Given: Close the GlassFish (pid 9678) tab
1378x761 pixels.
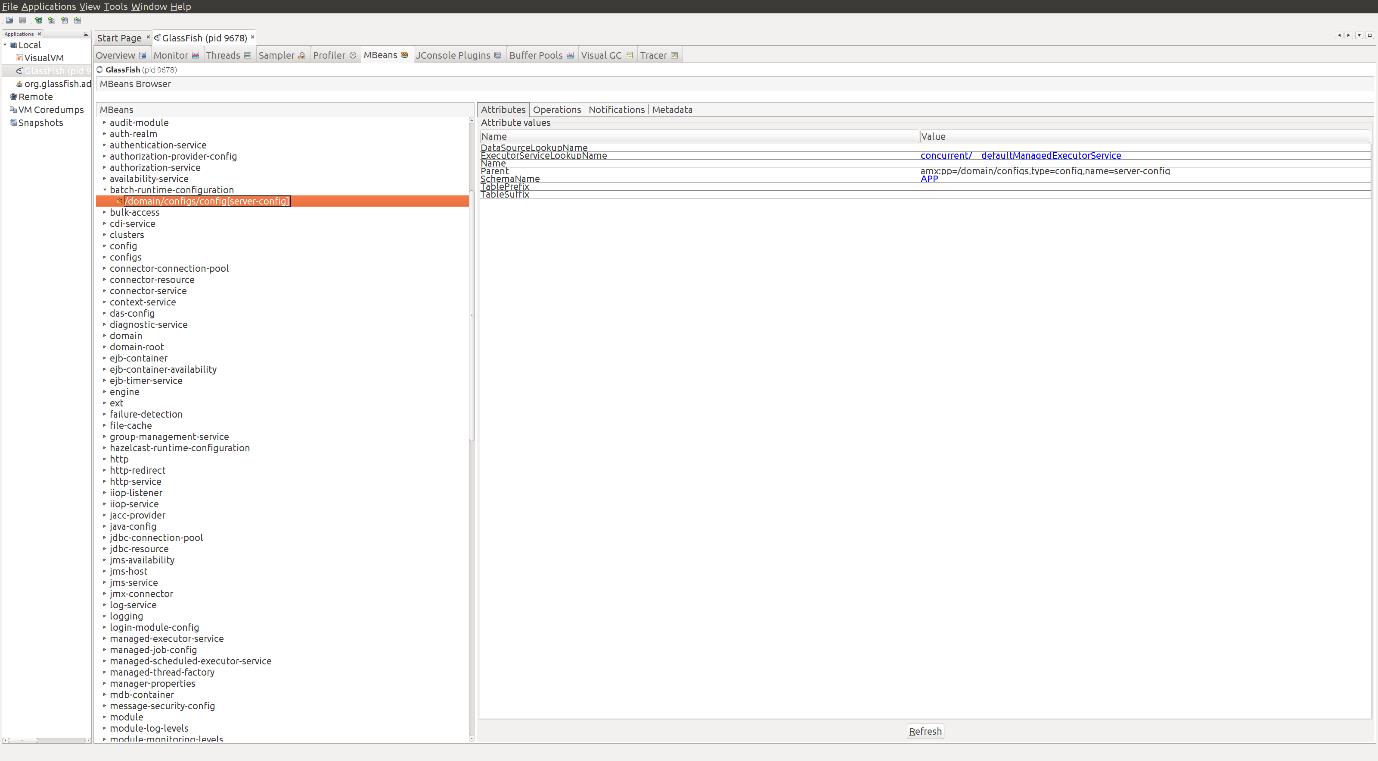Looking at the screenshot, I should click(x=252, y=38).
